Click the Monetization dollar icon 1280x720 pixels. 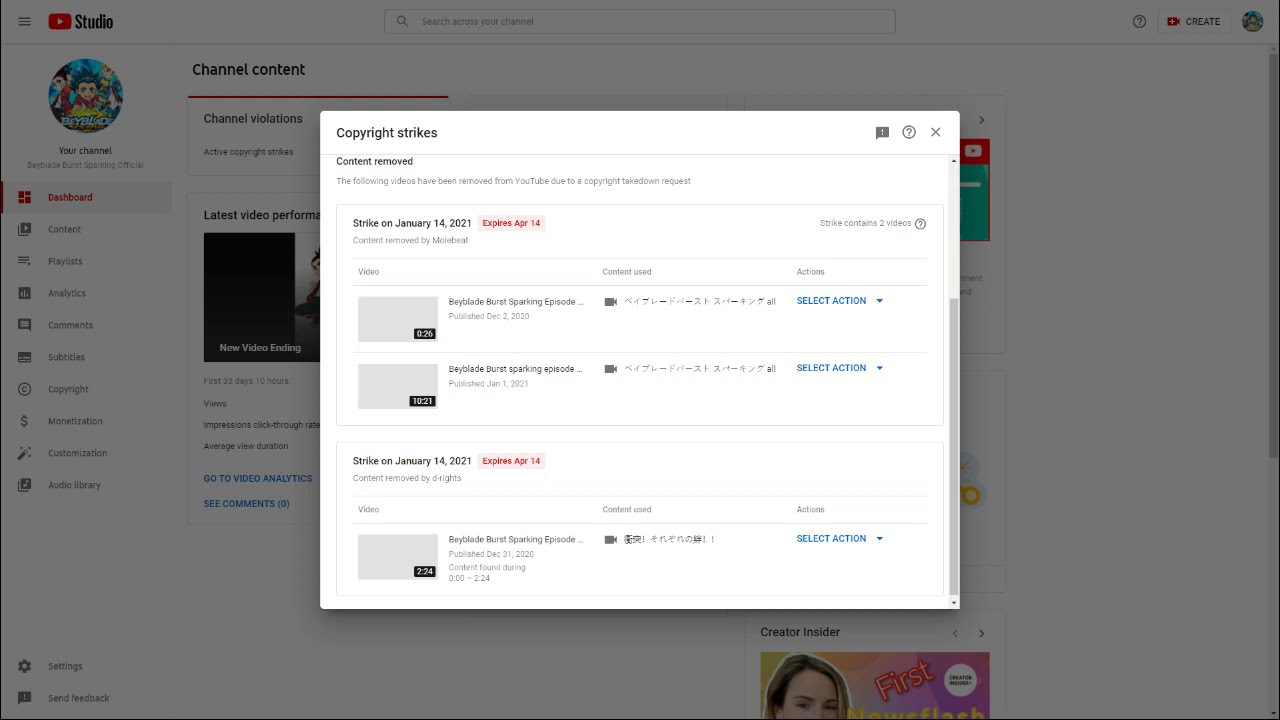(x=25, y=421)
